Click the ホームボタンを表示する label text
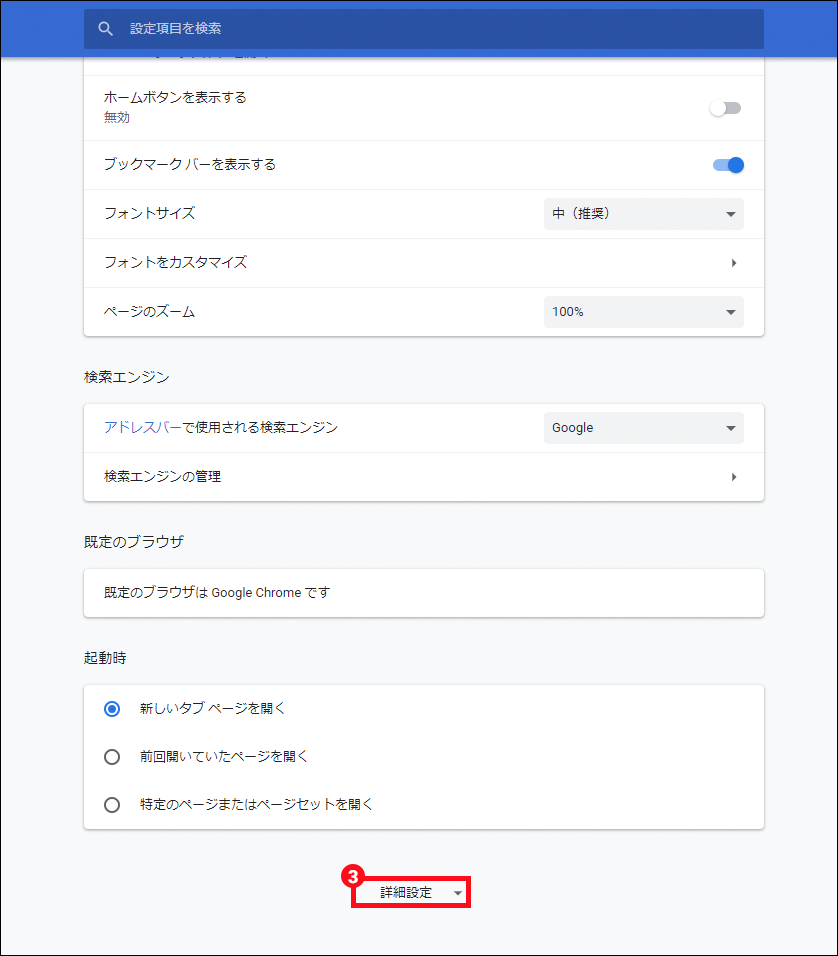Screen dimensions: 838x956 (175, 97)
